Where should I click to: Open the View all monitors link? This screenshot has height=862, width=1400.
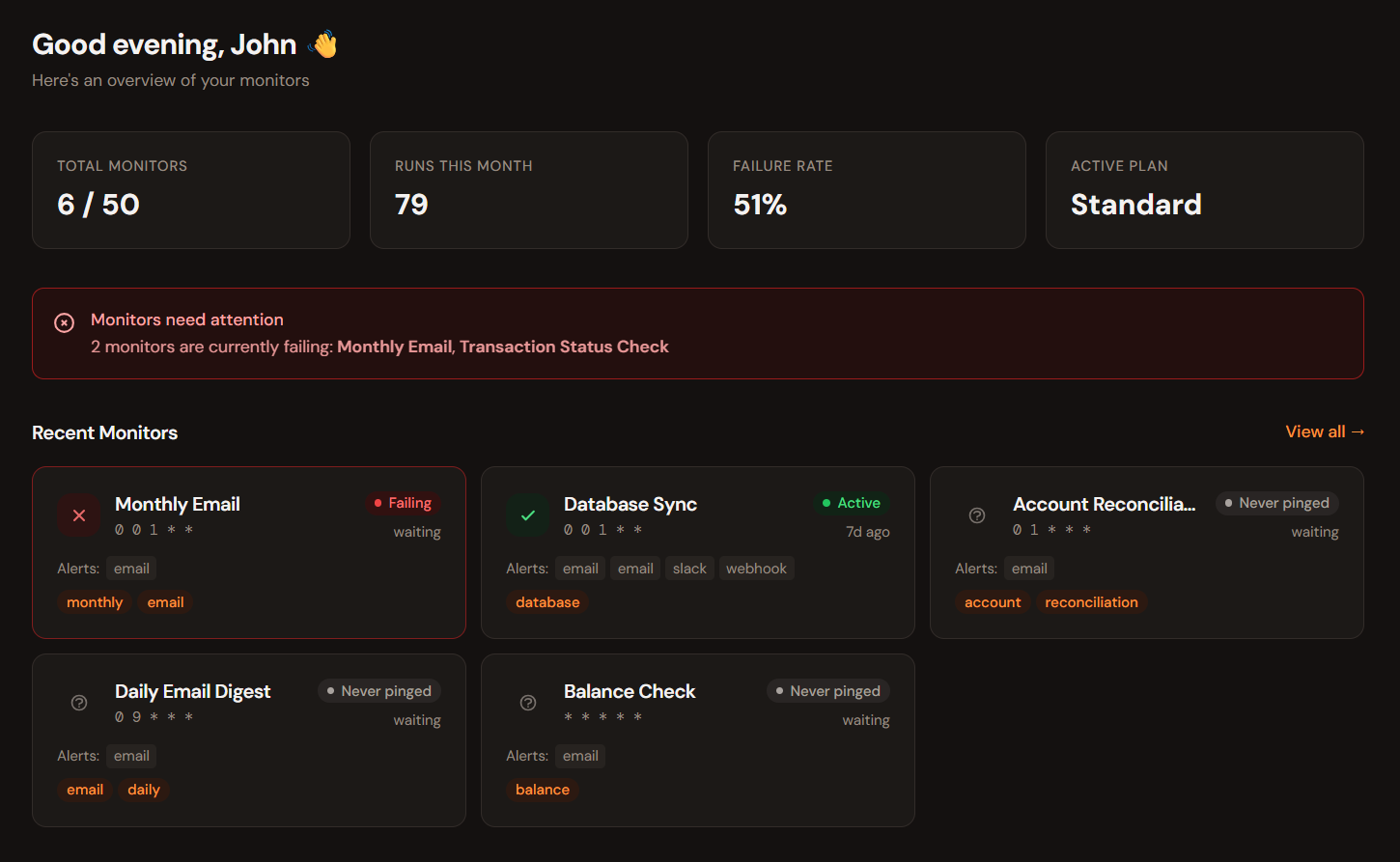tap(1325, 431)
